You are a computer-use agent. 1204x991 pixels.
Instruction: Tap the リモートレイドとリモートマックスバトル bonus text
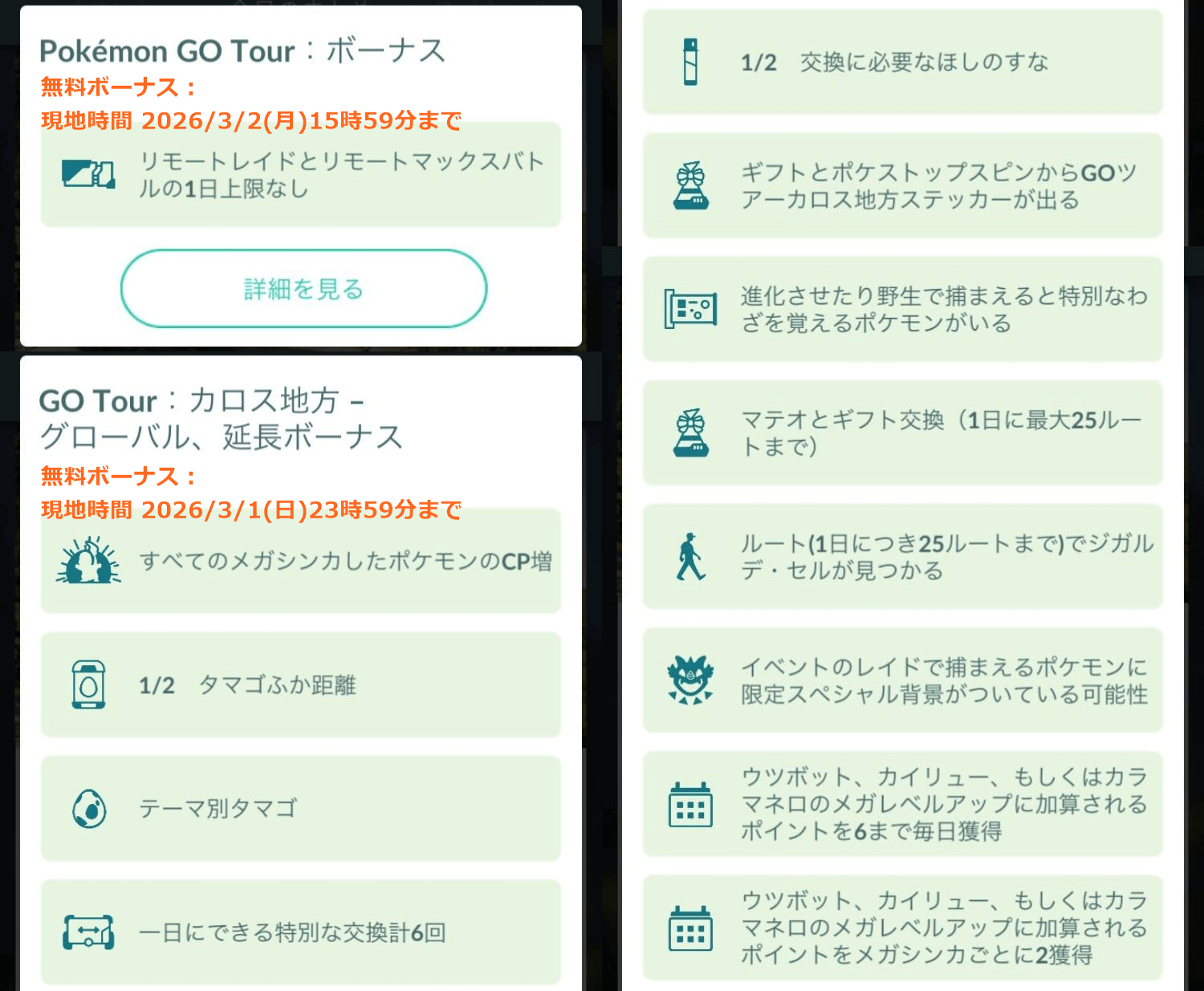343,174
